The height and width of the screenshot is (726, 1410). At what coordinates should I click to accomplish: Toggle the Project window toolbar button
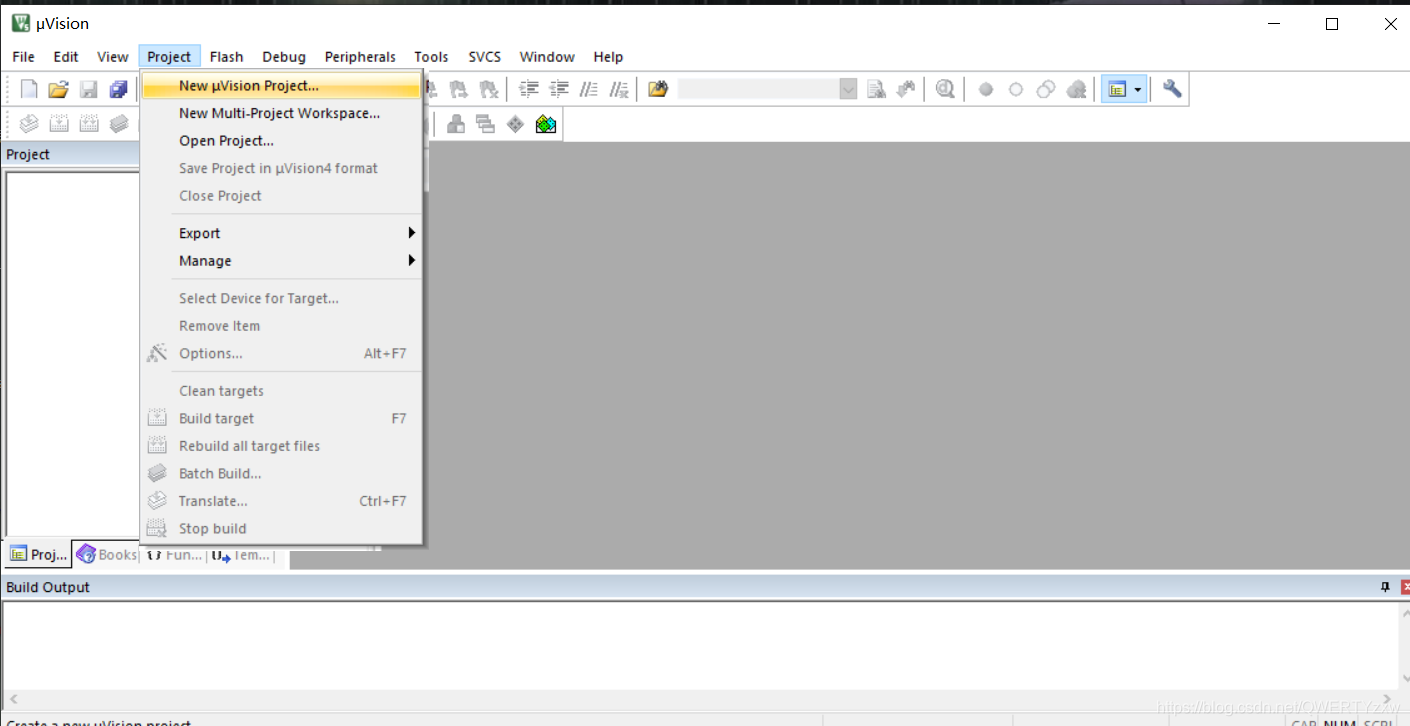[1116, 89]
